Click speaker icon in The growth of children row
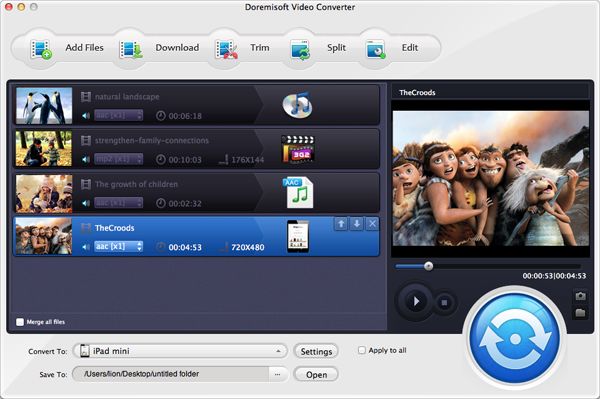Screen dimensions: 600x399 (86, 203)
